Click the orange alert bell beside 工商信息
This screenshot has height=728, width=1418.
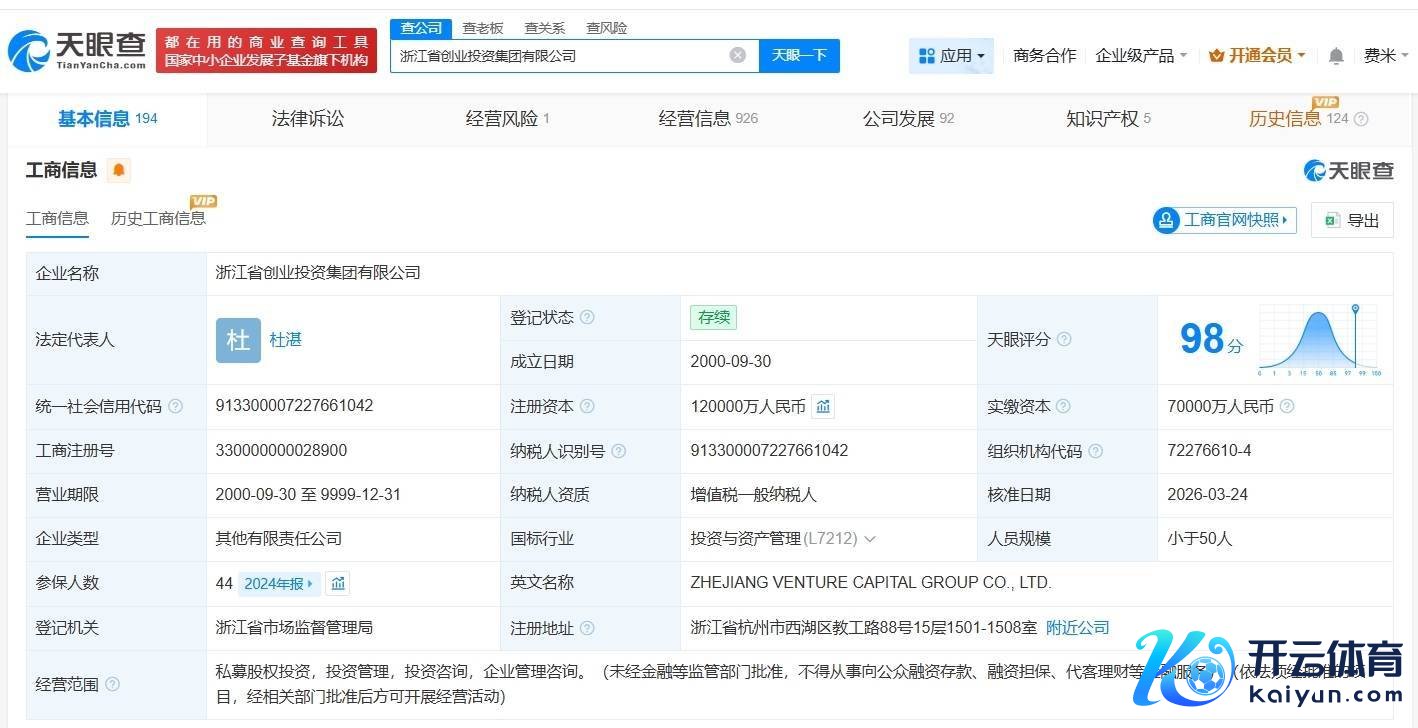tap(119, 170)
